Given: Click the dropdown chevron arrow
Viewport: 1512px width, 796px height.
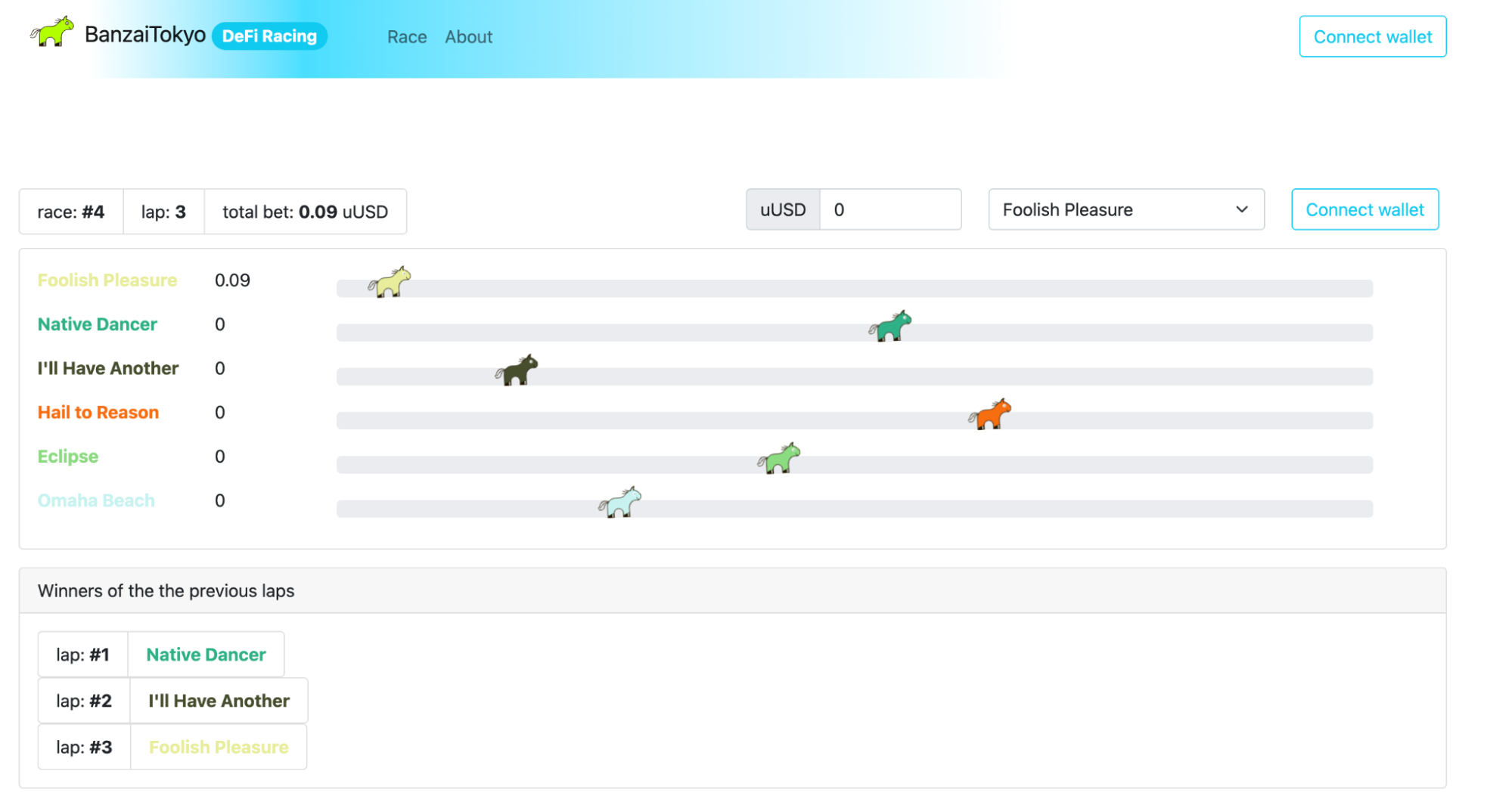Looking at the screenshot, I should (1241, 209).
